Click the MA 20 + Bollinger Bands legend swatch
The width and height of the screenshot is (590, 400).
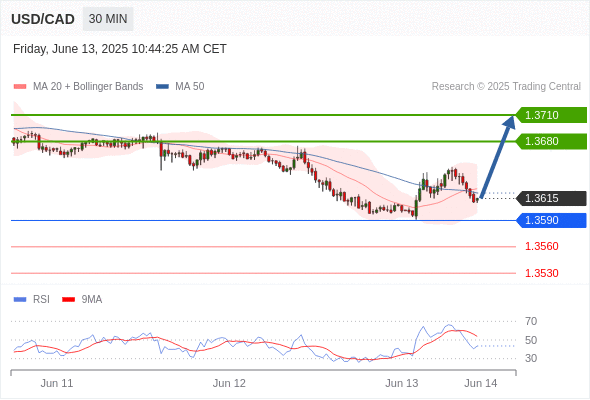coord(20,87)
